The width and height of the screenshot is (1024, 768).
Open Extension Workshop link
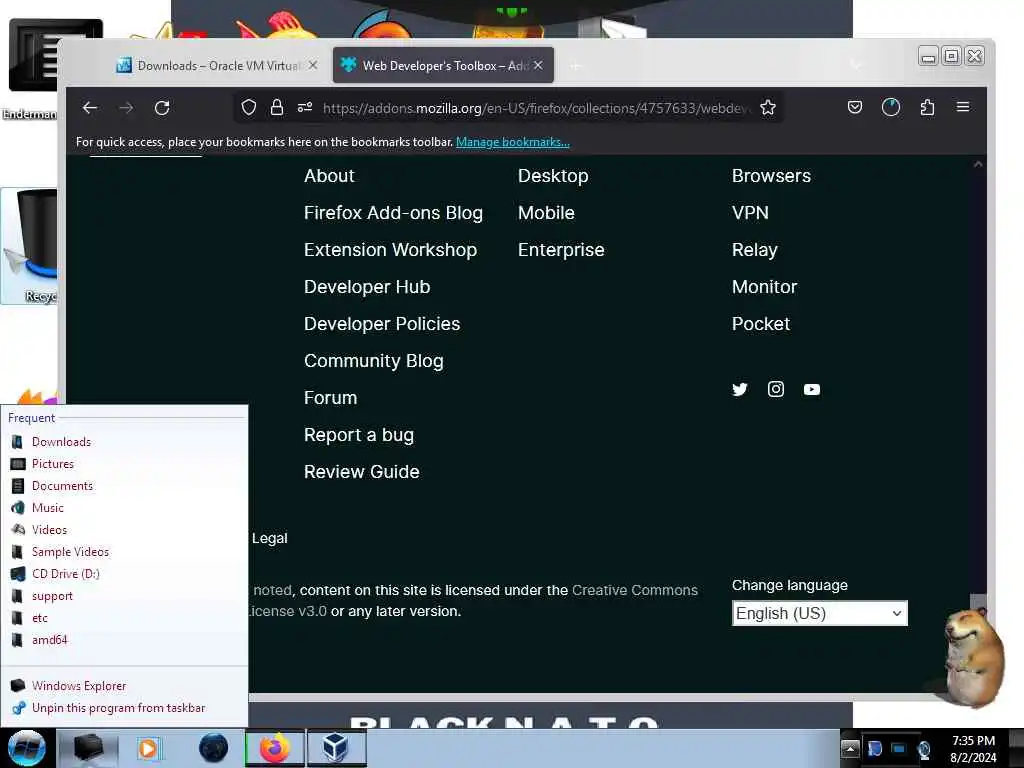[x=391, y=250]
